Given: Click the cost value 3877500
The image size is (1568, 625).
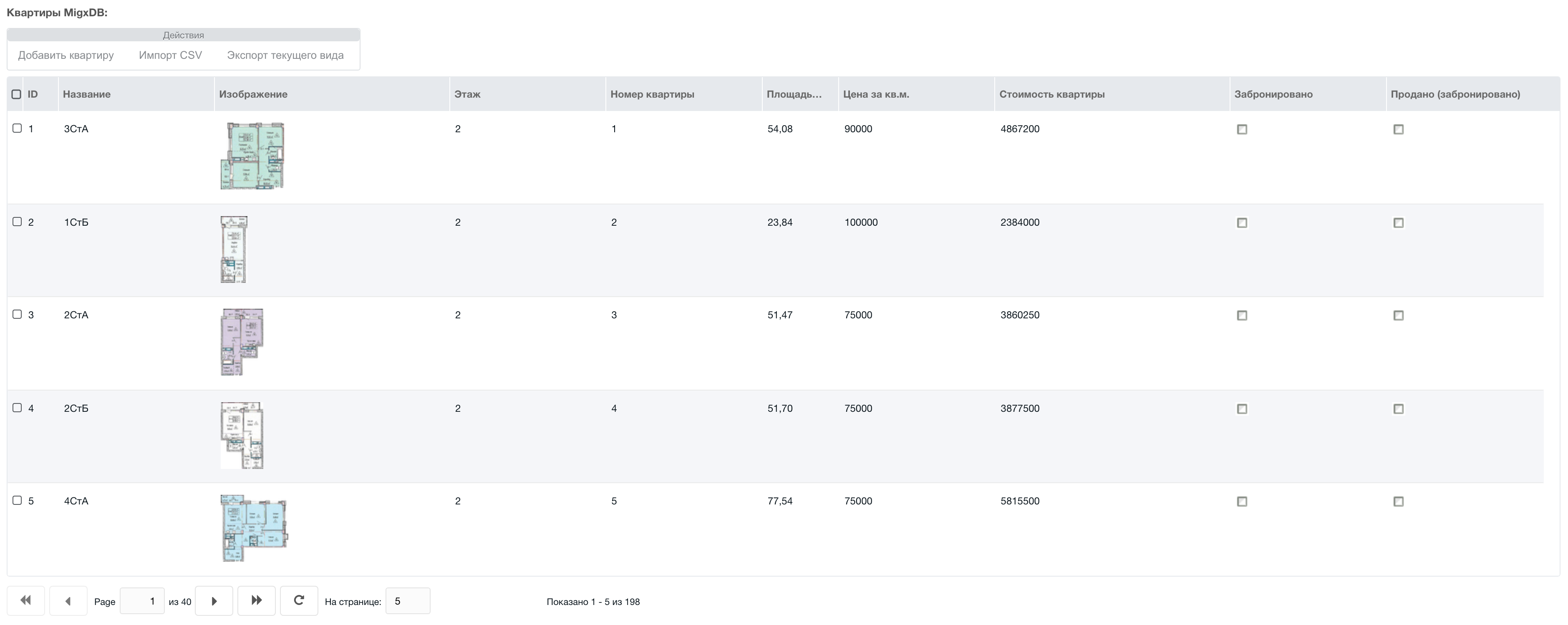Looking at the screenshot, I should [x=1020, y=408].
